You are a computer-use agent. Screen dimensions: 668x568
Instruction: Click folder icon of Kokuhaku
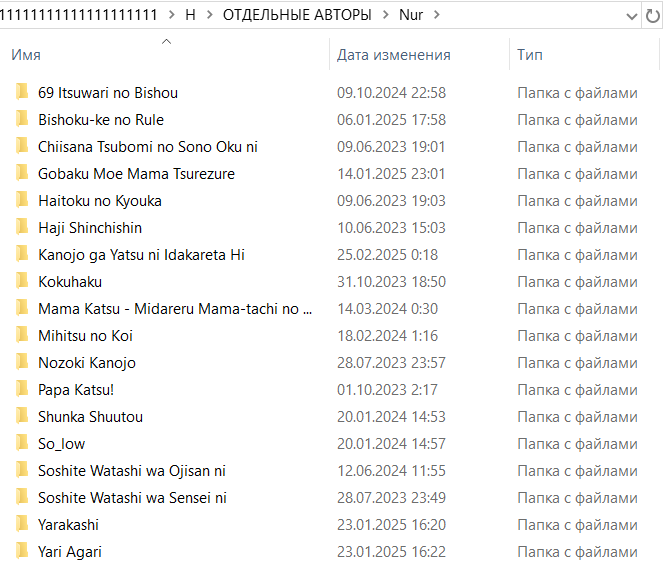coord(22,281)
